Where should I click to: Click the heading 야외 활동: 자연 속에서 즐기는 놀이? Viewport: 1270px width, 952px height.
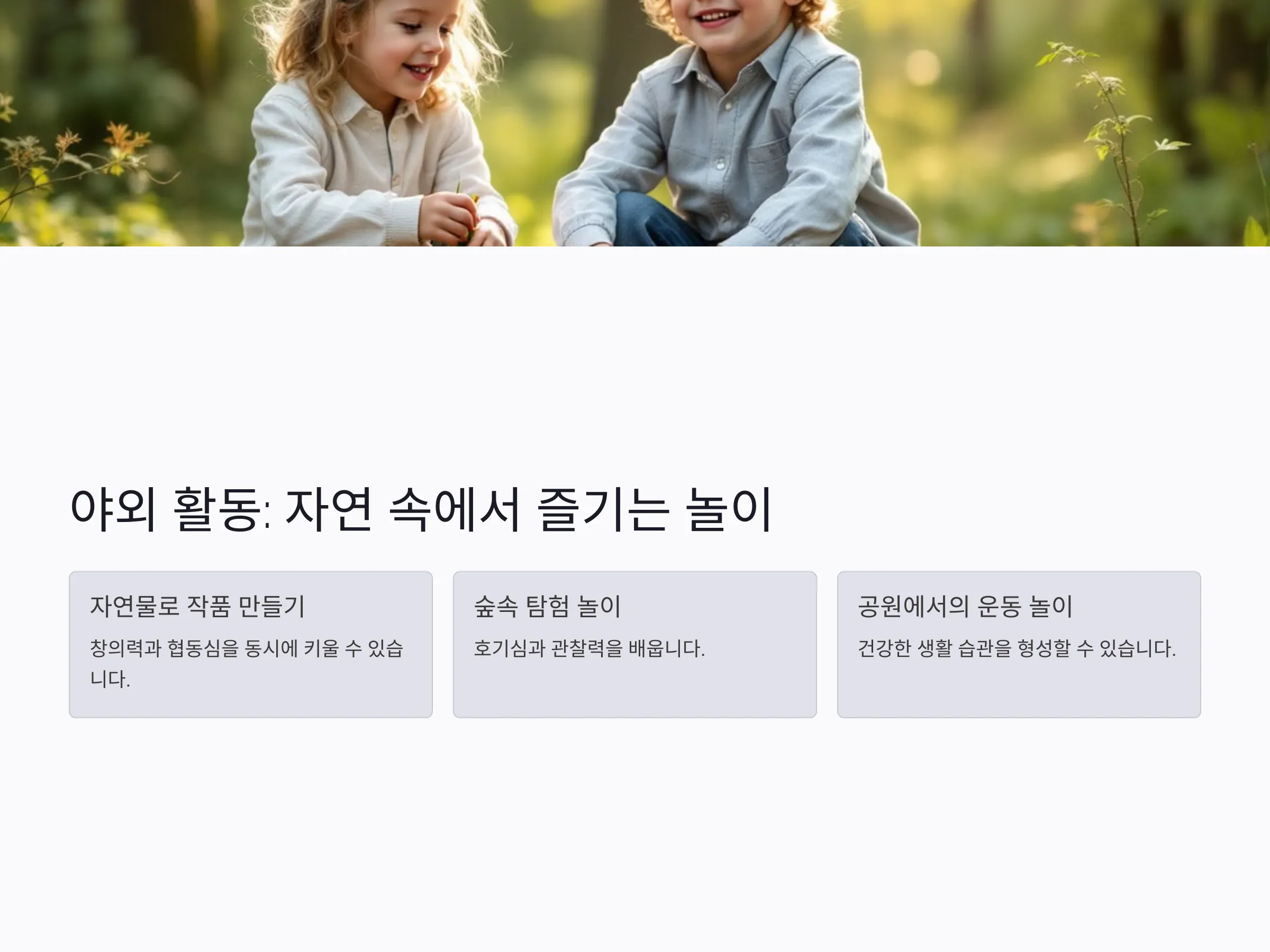pyautogui.click(x=421, y=509)
